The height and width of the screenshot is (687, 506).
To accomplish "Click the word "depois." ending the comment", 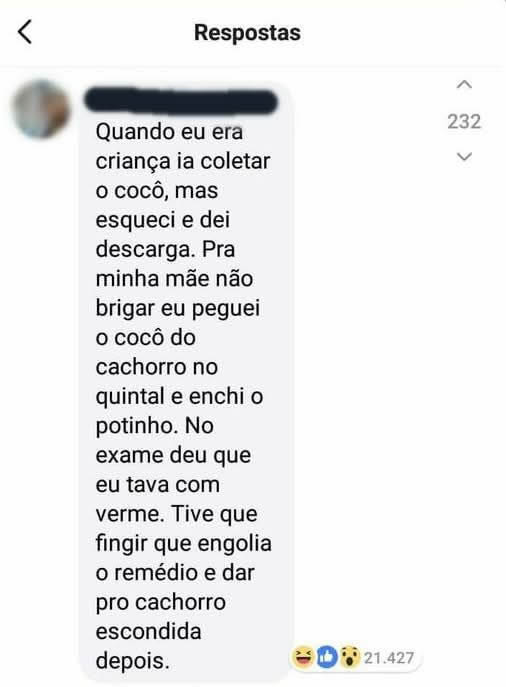I will point(132,661).
